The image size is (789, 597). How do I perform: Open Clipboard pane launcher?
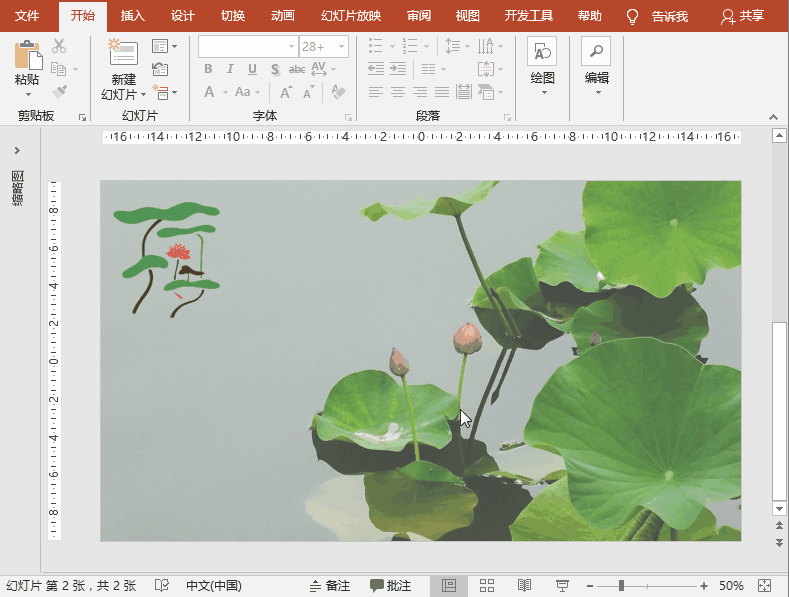point(82,117)
